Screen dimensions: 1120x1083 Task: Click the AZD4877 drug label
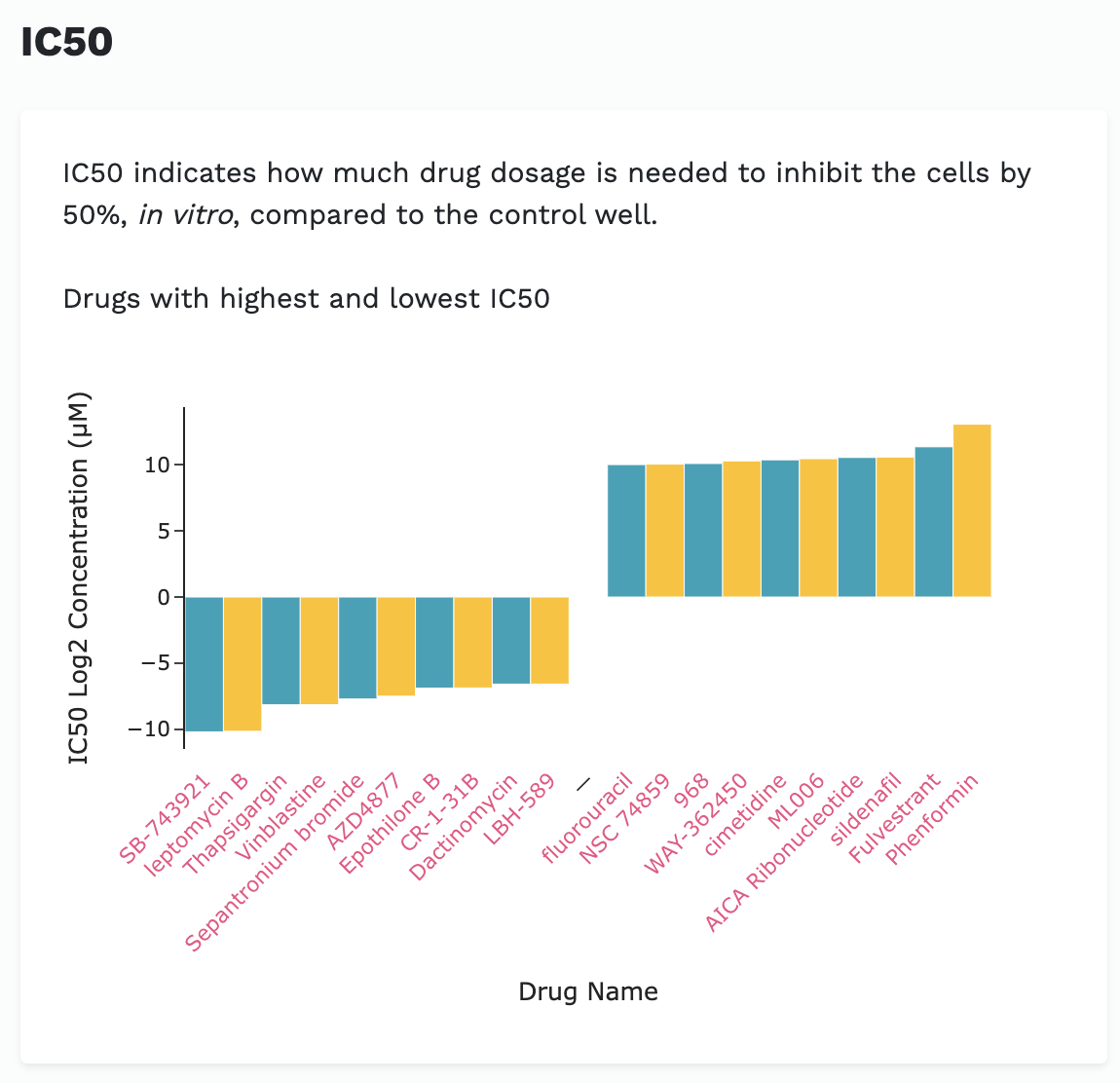click(x=362, y=810)
